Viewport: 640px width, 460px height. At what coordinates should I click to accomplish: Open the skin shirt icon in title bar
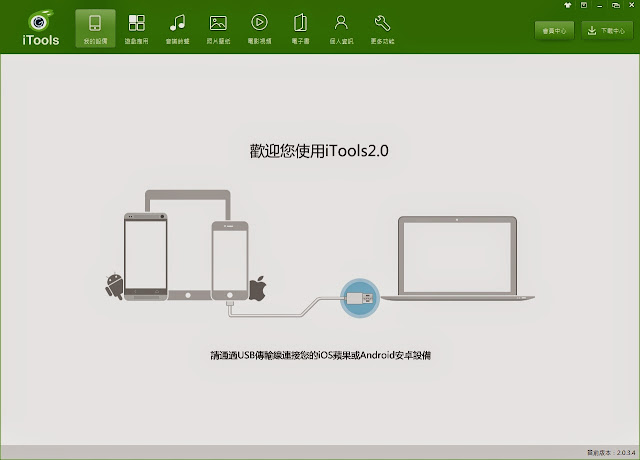coord(568,5)
